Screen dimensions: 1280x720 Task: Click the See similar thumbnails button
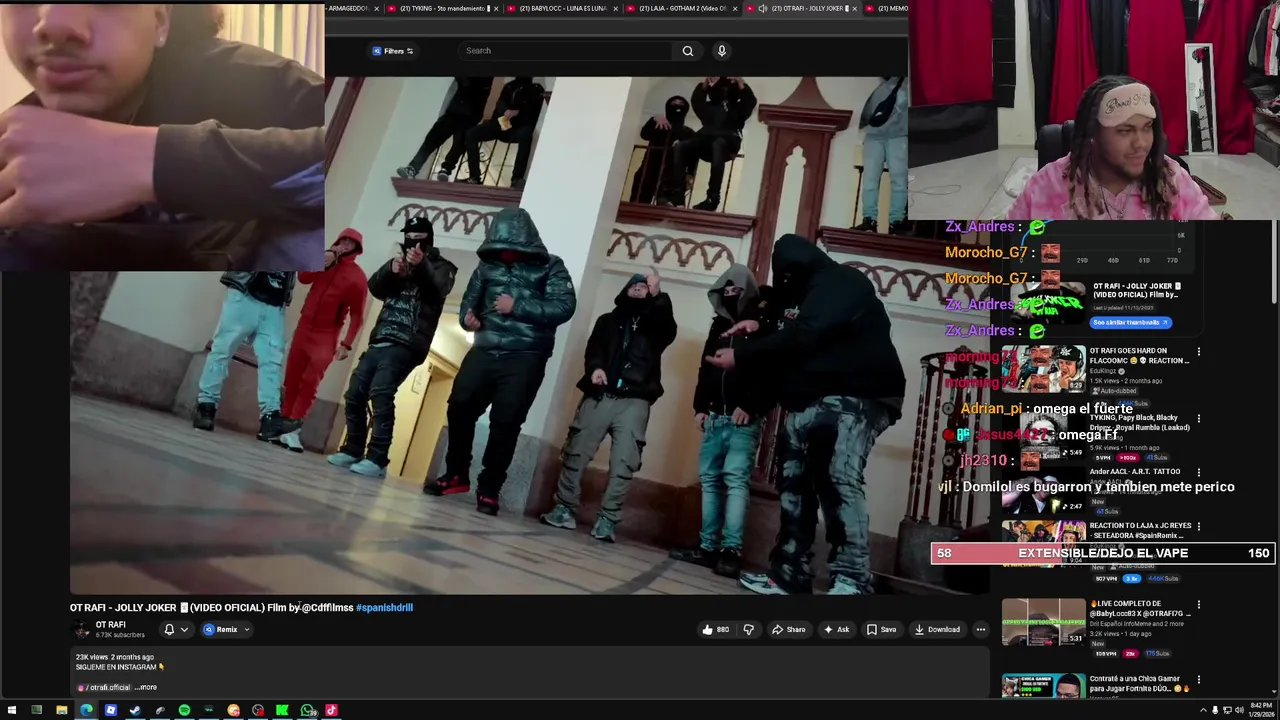[x=1130, y=322]
